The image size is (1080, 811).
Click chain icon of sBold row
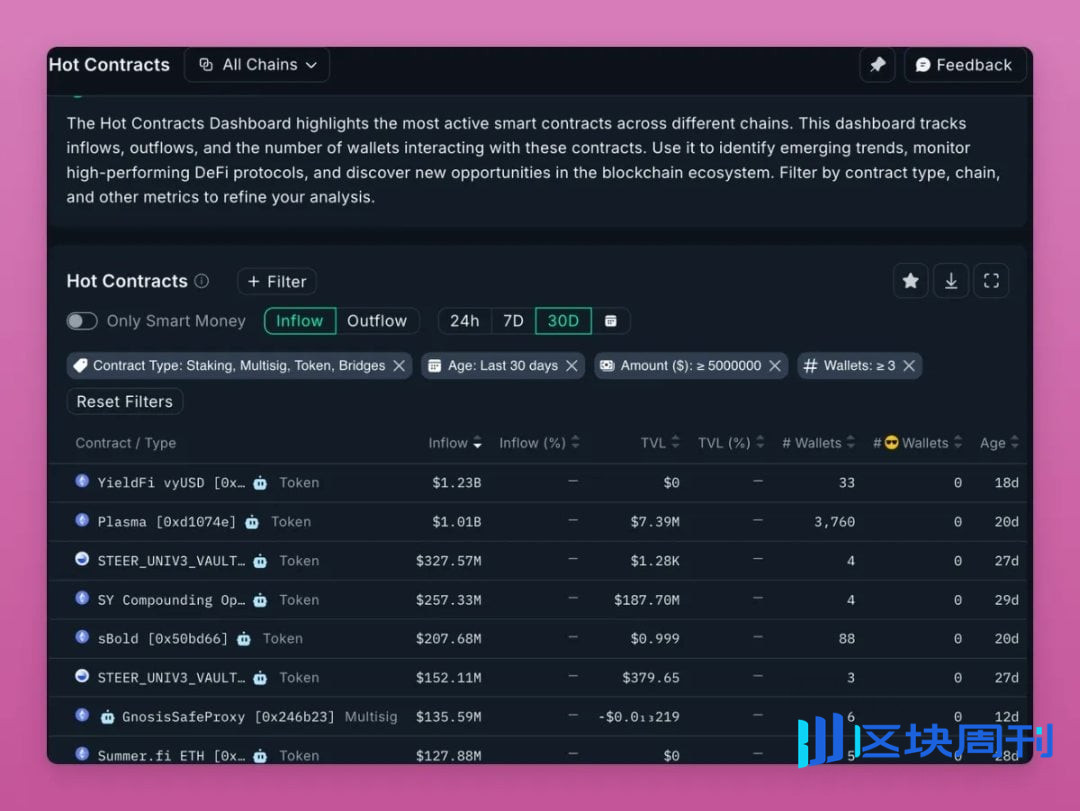tap(82, 637)
